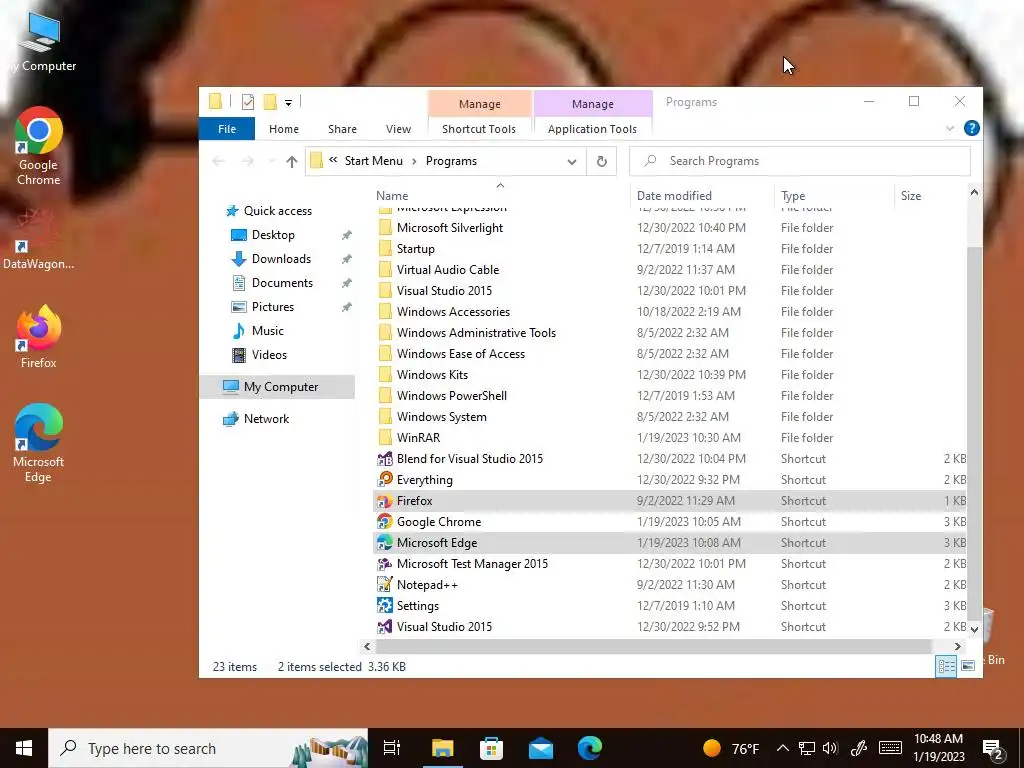Expand the ribbon with the chevron

(950, 129)
